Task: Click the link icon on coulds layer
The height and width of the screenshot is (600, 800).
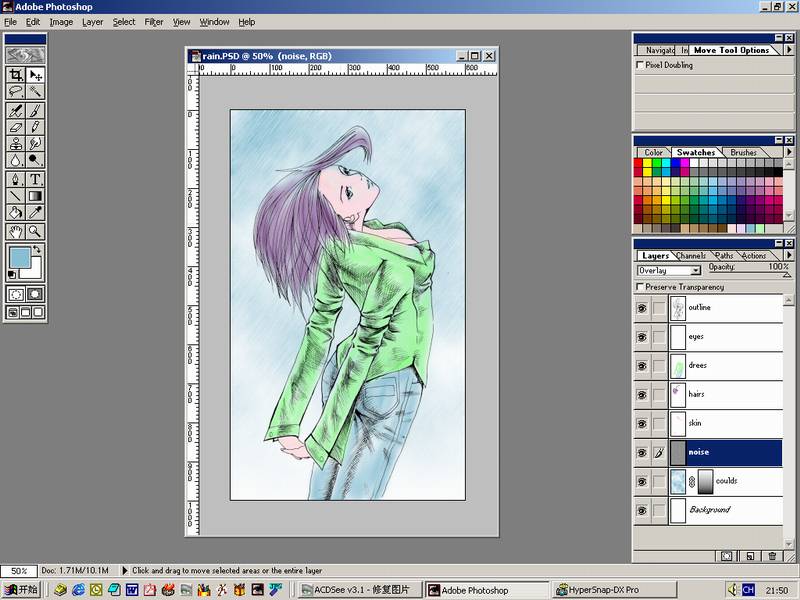Action: (x=692, y=482)
